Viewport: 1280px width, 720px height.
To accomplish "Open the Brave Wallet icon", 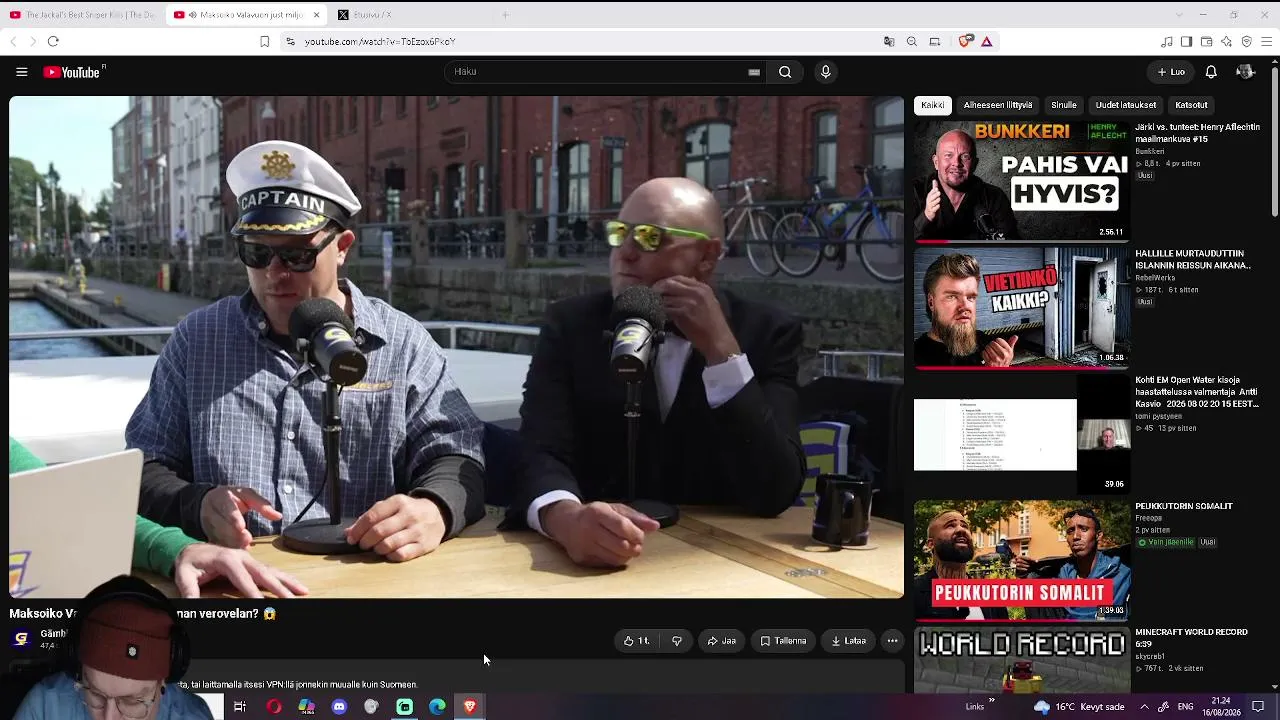I will pos(1206,41).
